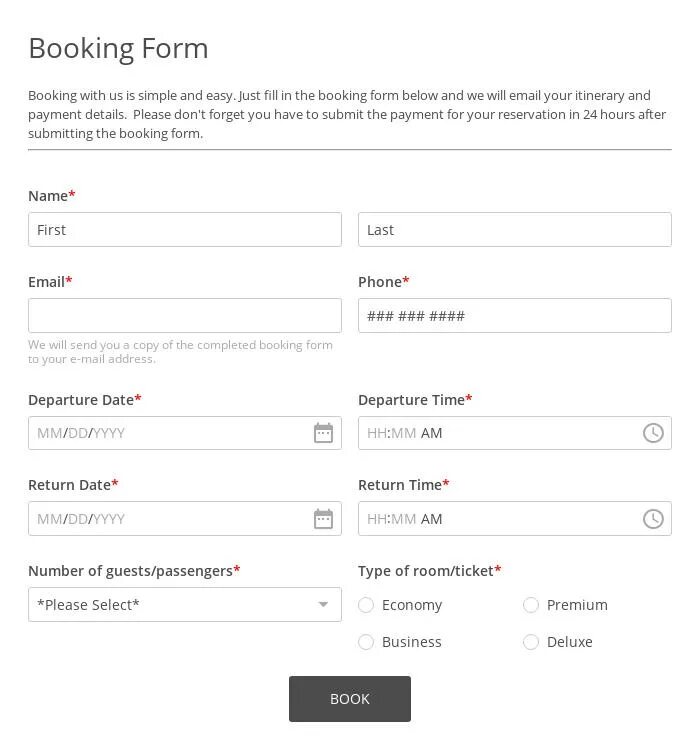The image size is (700, 750).
Task: Open the Departure Date calendar picker icon
Action: point(323,433)
